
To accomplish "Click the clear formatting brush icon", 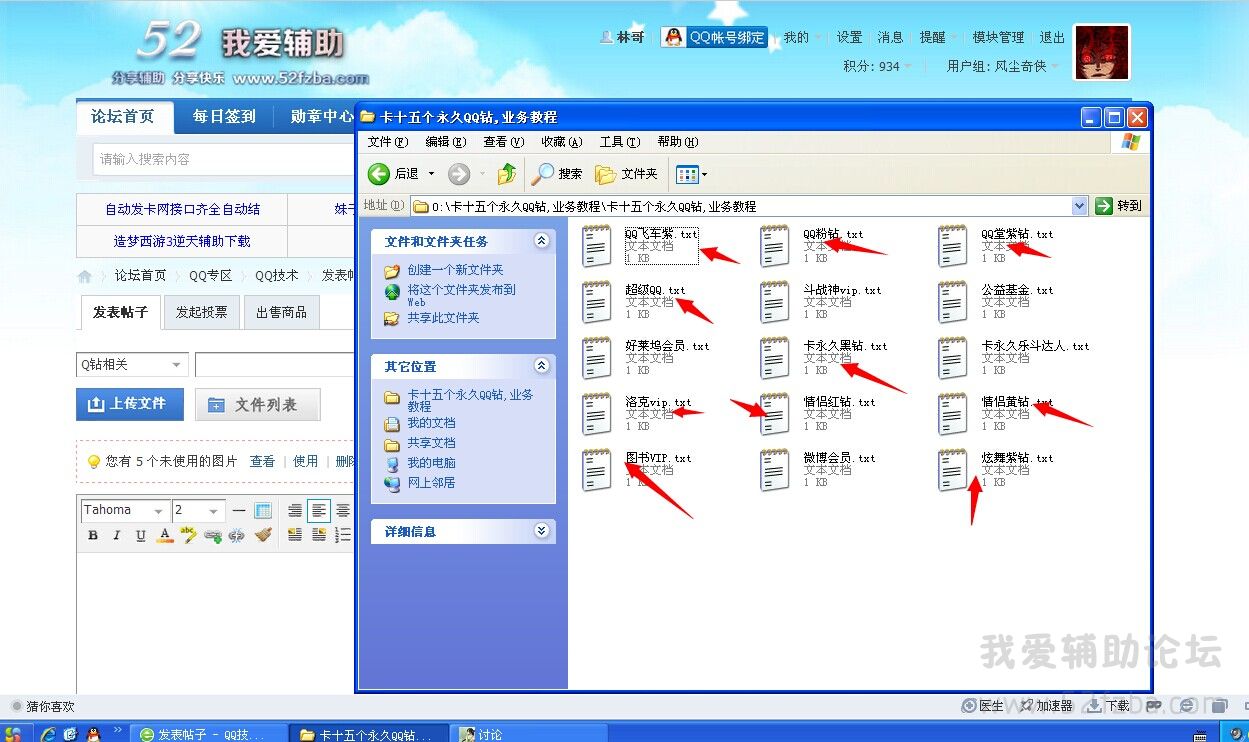I will point(263,536).
